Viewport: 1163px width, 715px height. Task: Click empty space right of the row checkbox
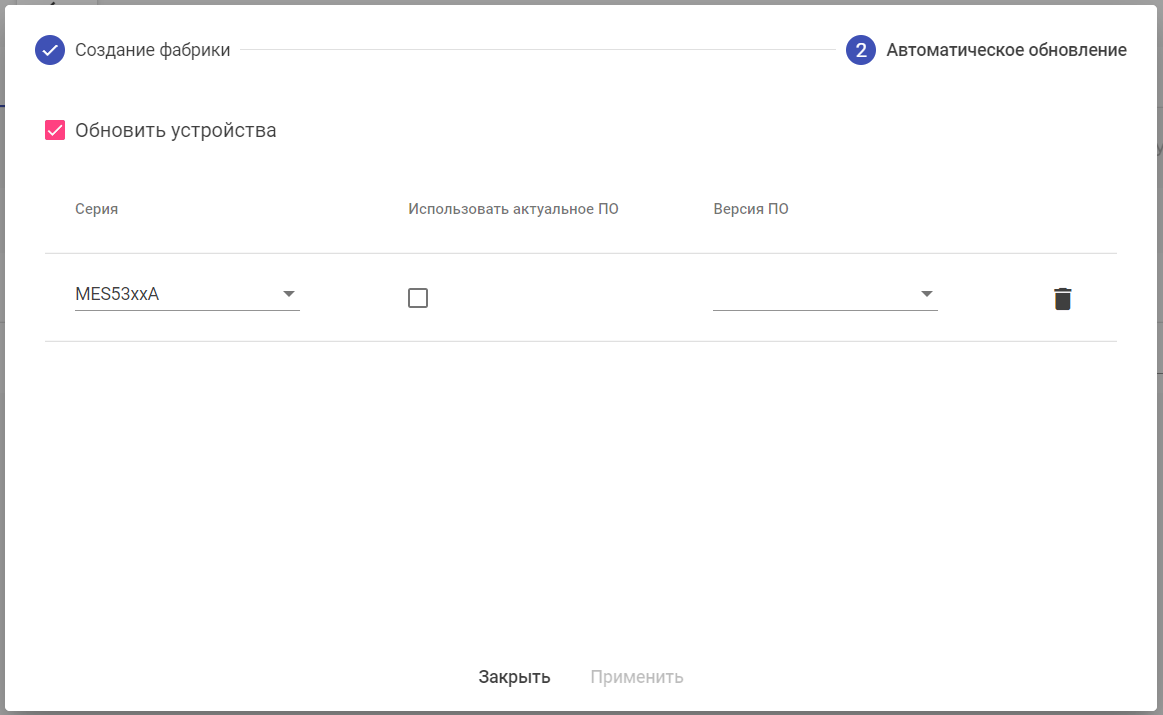coord(560,298)
